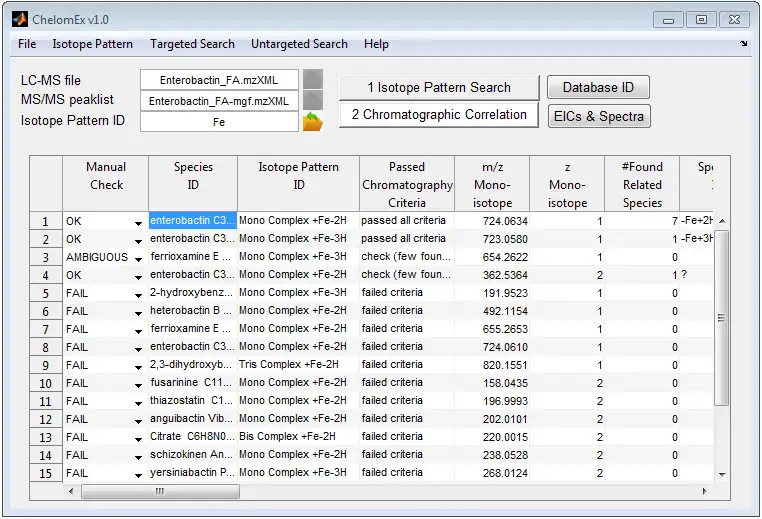Click gray browse square next to LC-MS file

point(312,79)
